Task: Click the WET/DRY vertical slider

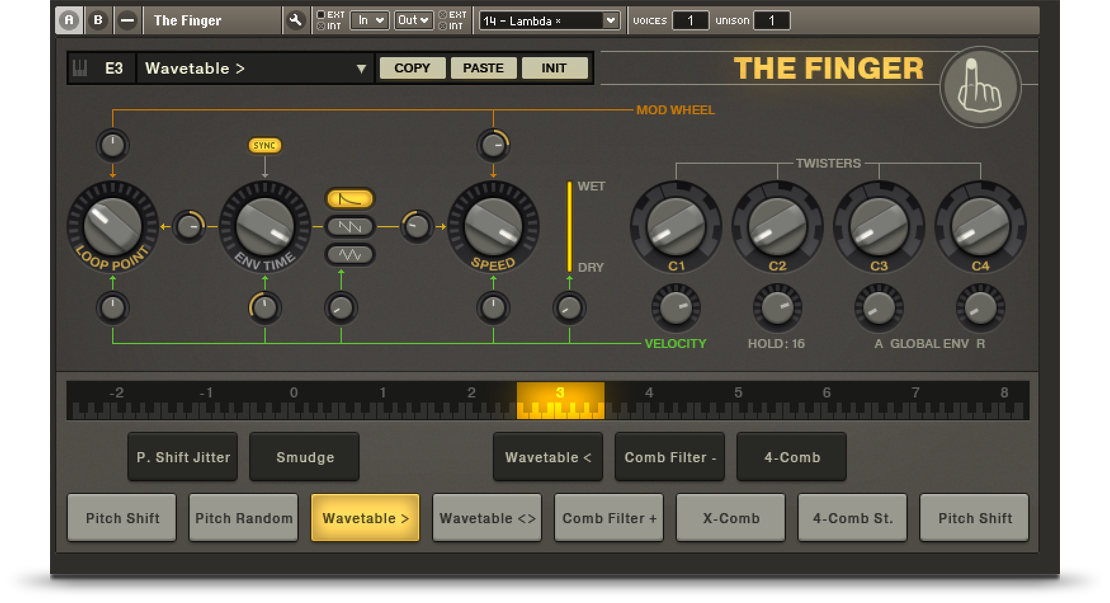Action: (x=569, y=226)
